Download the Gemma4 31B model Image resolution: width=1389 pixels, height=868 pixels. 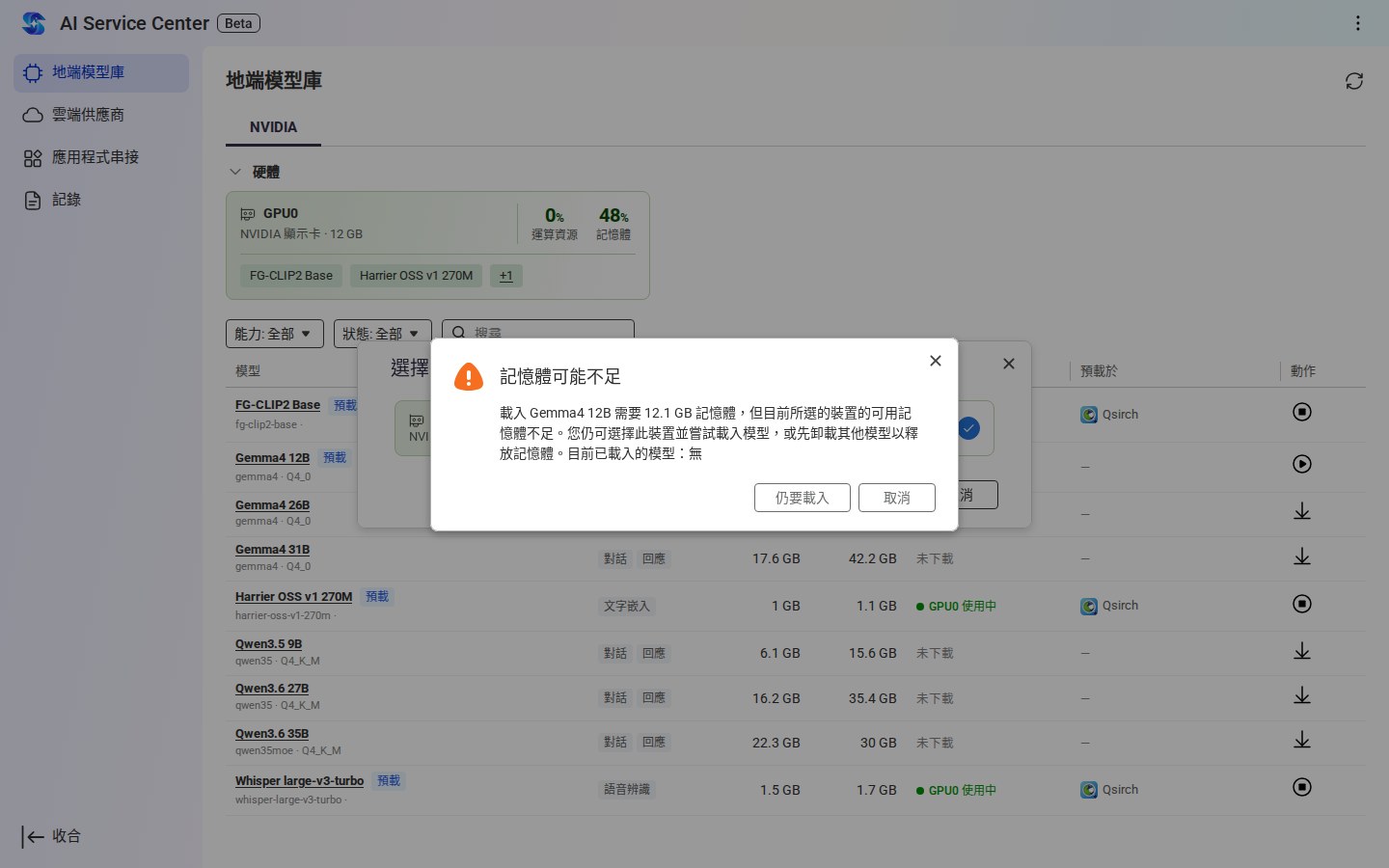(x=1302, y=556)
